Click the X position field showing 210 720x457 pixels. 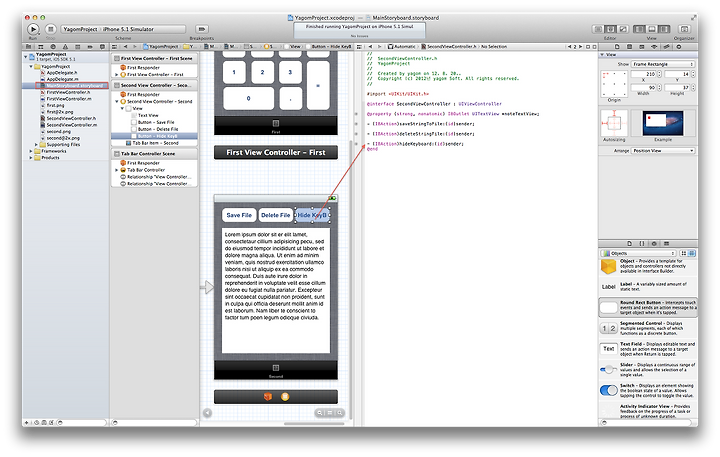pos(644,74)
